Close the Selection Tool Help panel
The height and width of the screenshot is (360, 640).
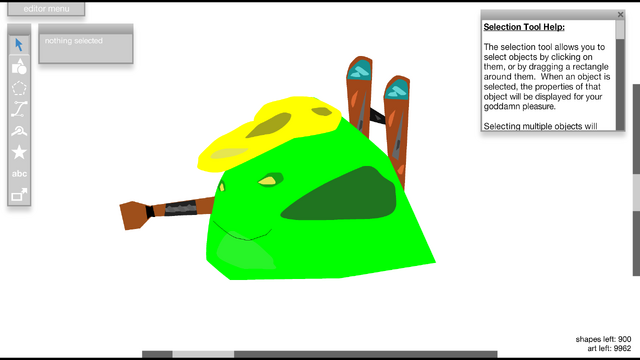click(620, 15)
